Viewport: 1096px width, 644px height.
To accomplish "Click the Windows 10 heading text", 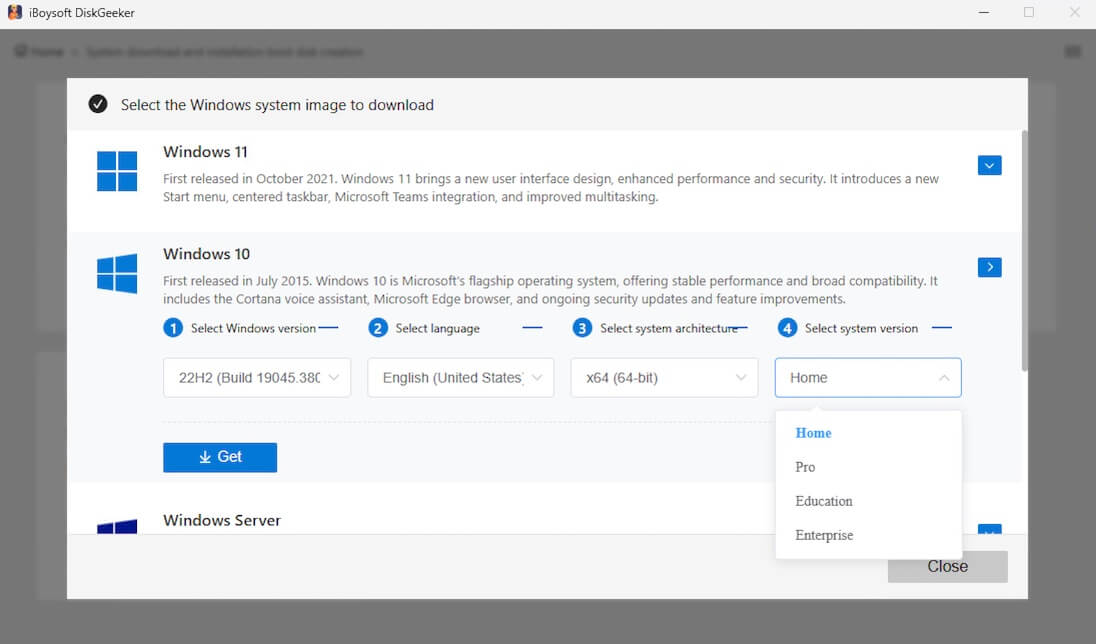I will click(x=206, y=254).
